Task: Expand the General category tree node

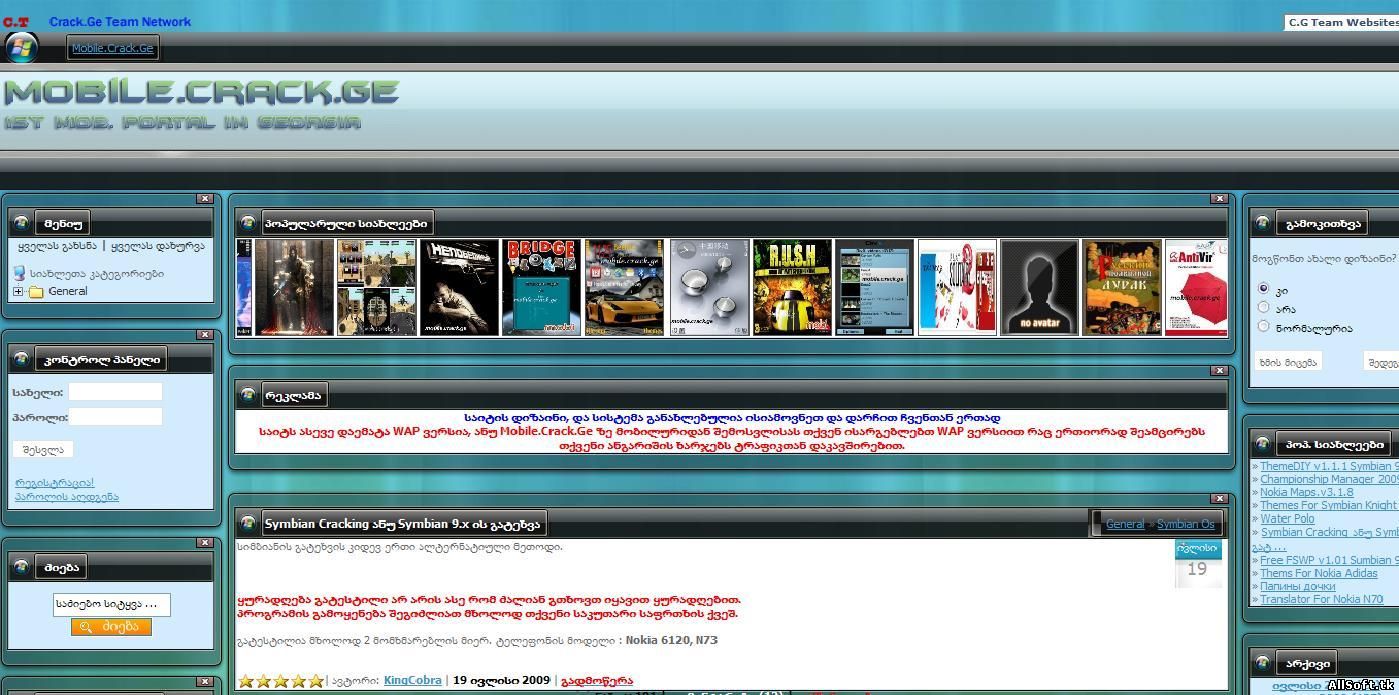Action: [18, 292]
